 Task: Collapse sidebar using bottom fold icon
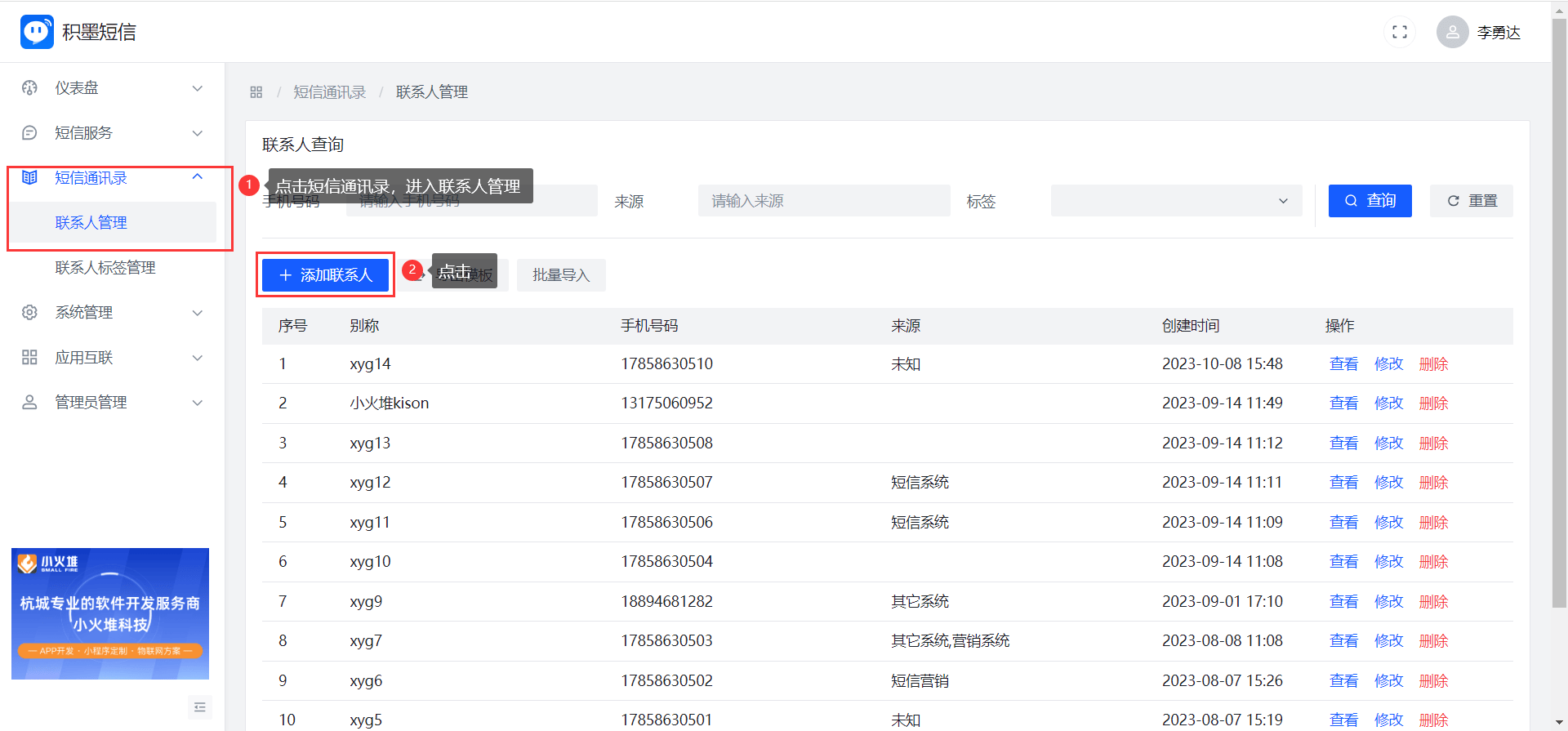pyautogui.click(x=199, y=707)
